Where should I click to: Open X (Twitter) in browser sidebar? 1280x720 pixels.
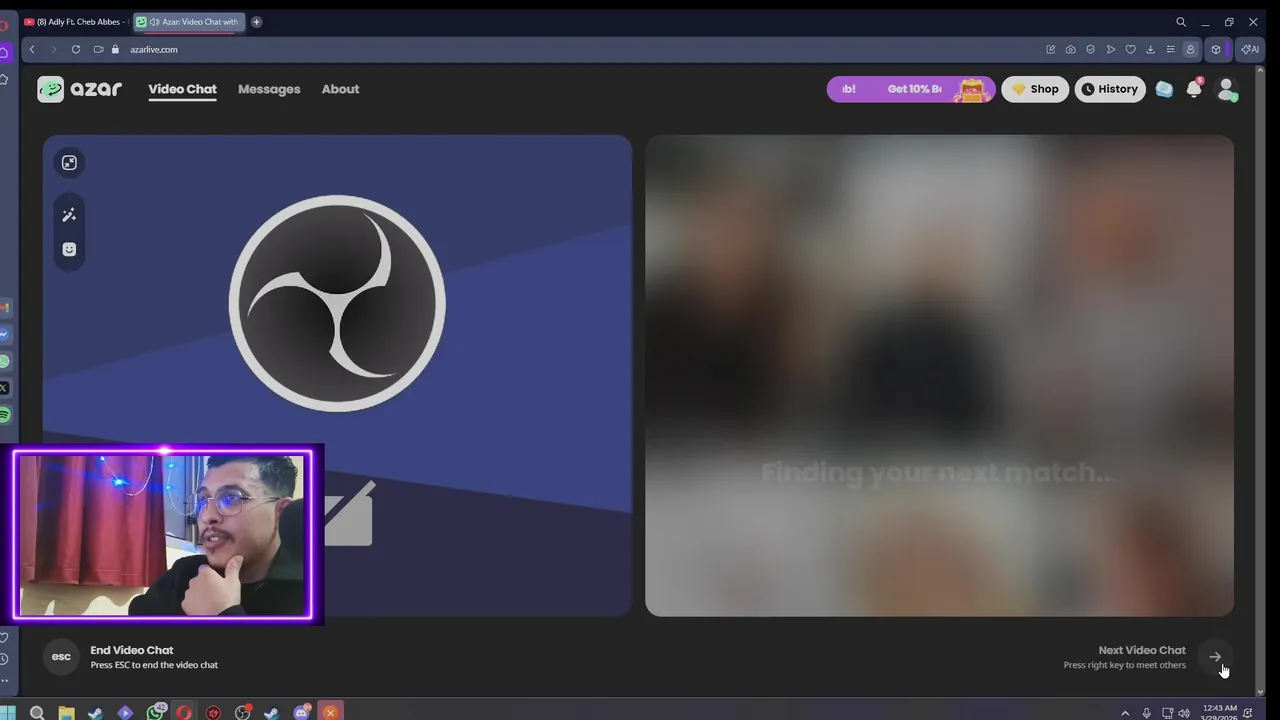click(x=5, y=388)
